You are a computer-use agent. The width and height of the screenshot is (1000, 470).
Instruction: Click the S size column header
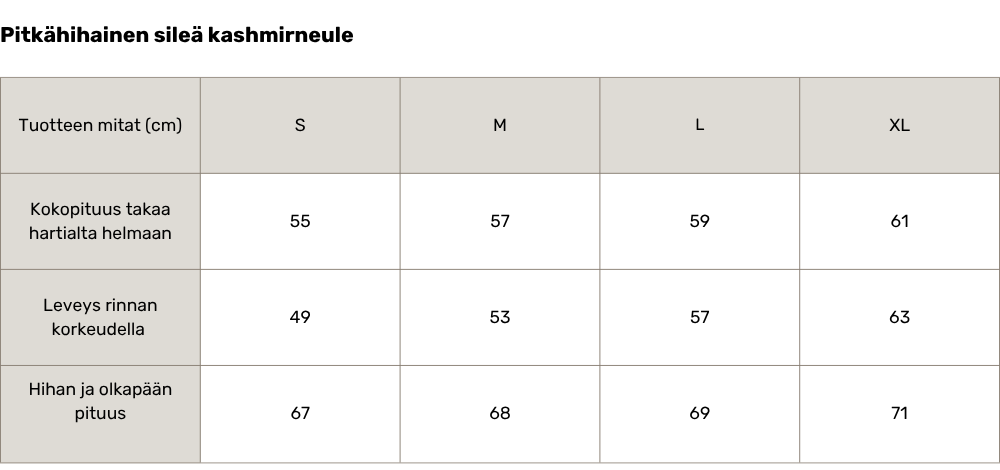point(300,125)
